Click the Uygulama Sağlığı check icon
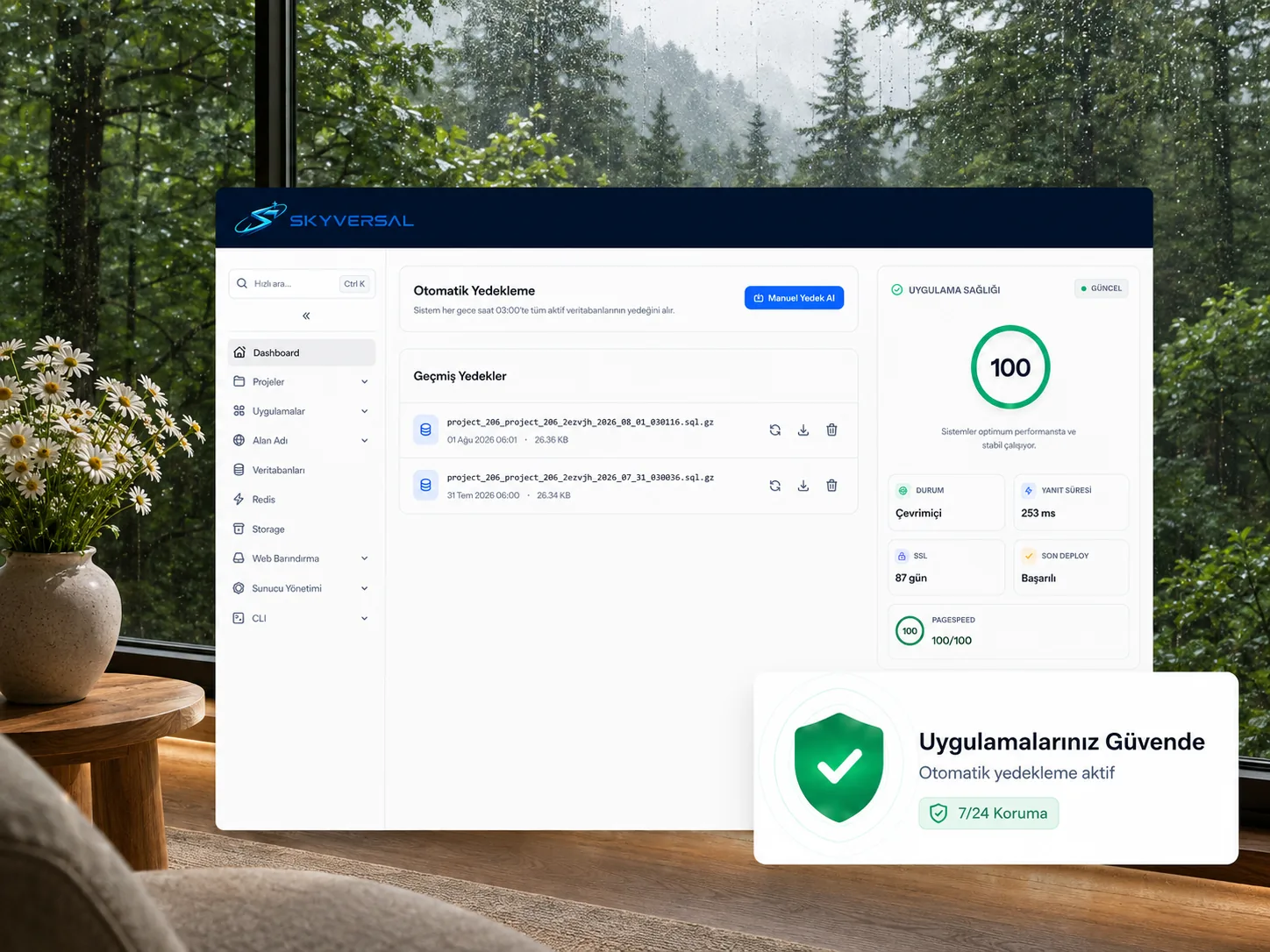Screen dimensions: 1270x952 897,289
